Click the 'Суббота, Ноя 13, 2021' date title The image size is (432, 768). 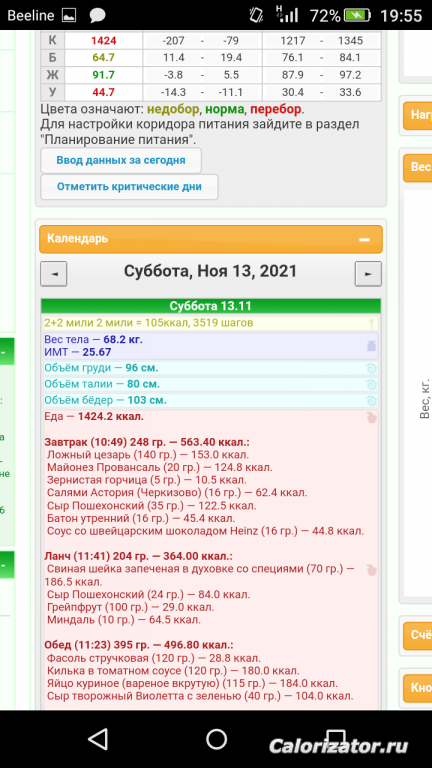[210, 271]
